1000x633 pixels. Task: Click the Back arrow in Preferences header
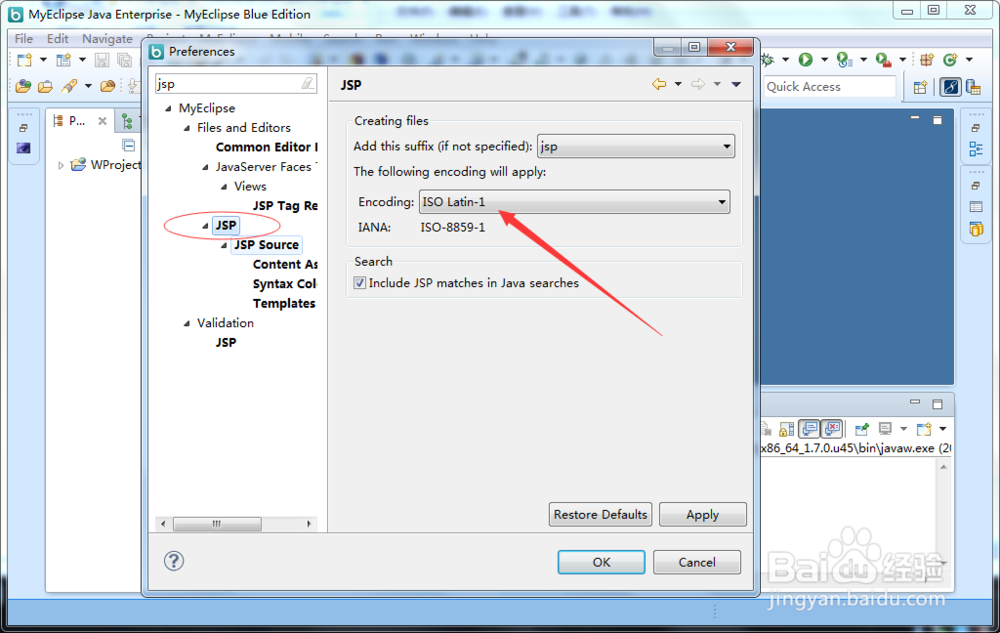[659, 84]
